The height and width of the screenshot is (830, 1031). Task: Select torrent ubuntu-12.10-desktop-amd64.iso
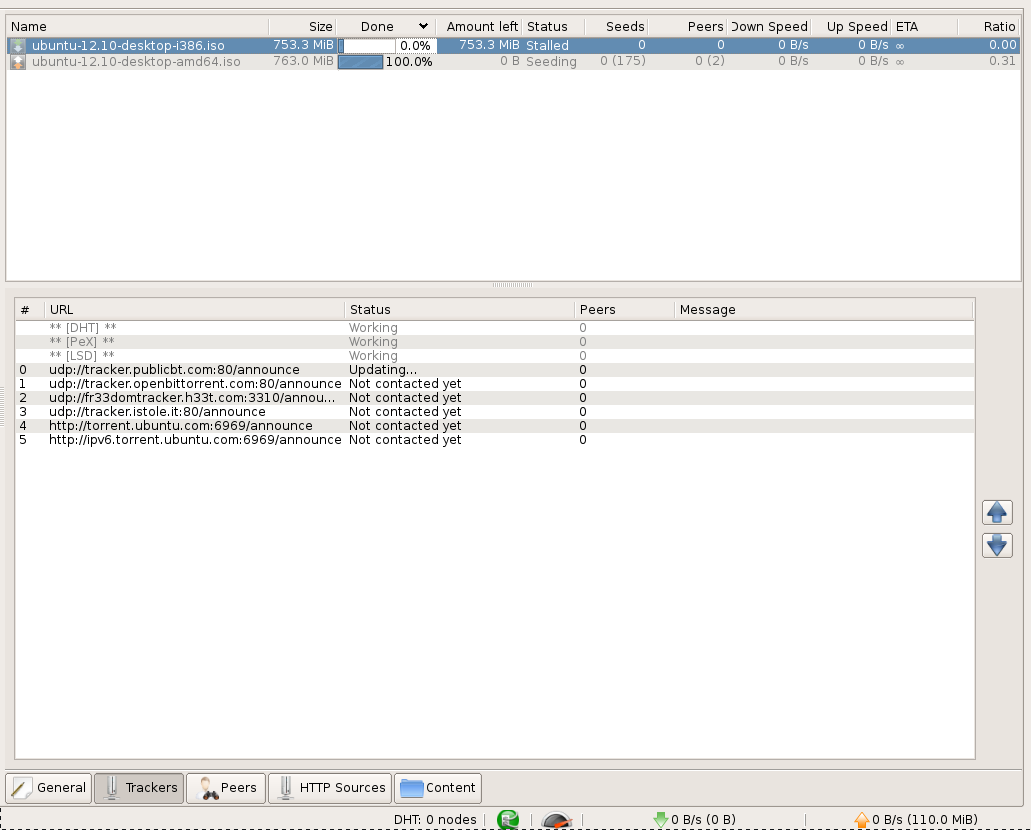click(x=514, y=62)
